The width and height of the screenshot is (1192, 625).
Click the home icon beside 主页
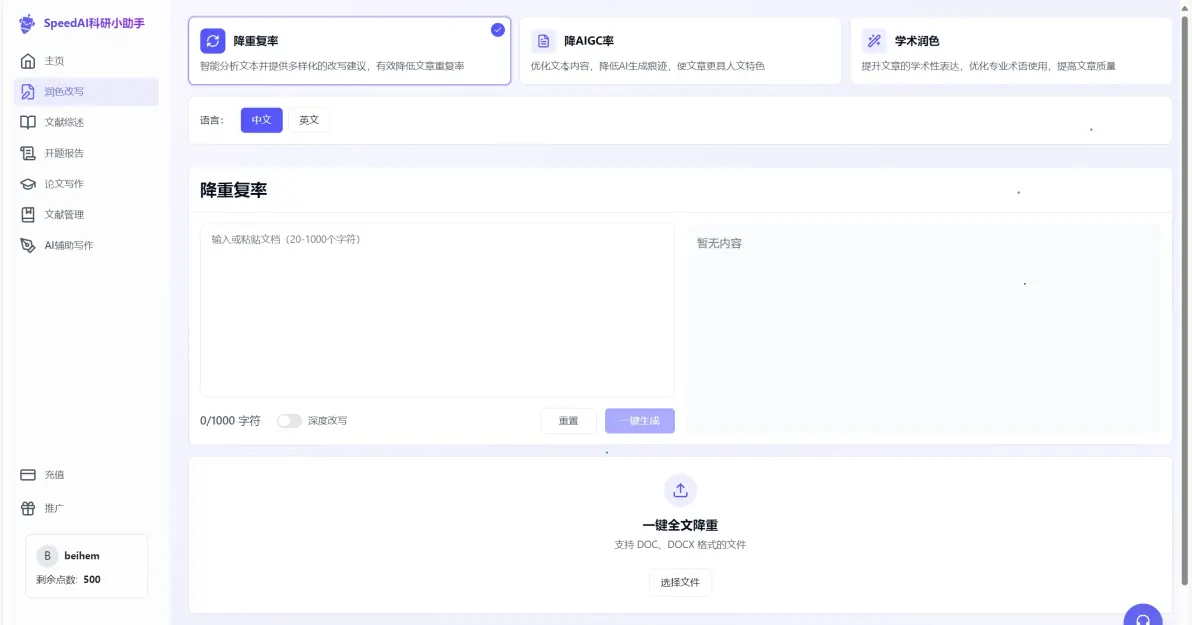point(28,61)
